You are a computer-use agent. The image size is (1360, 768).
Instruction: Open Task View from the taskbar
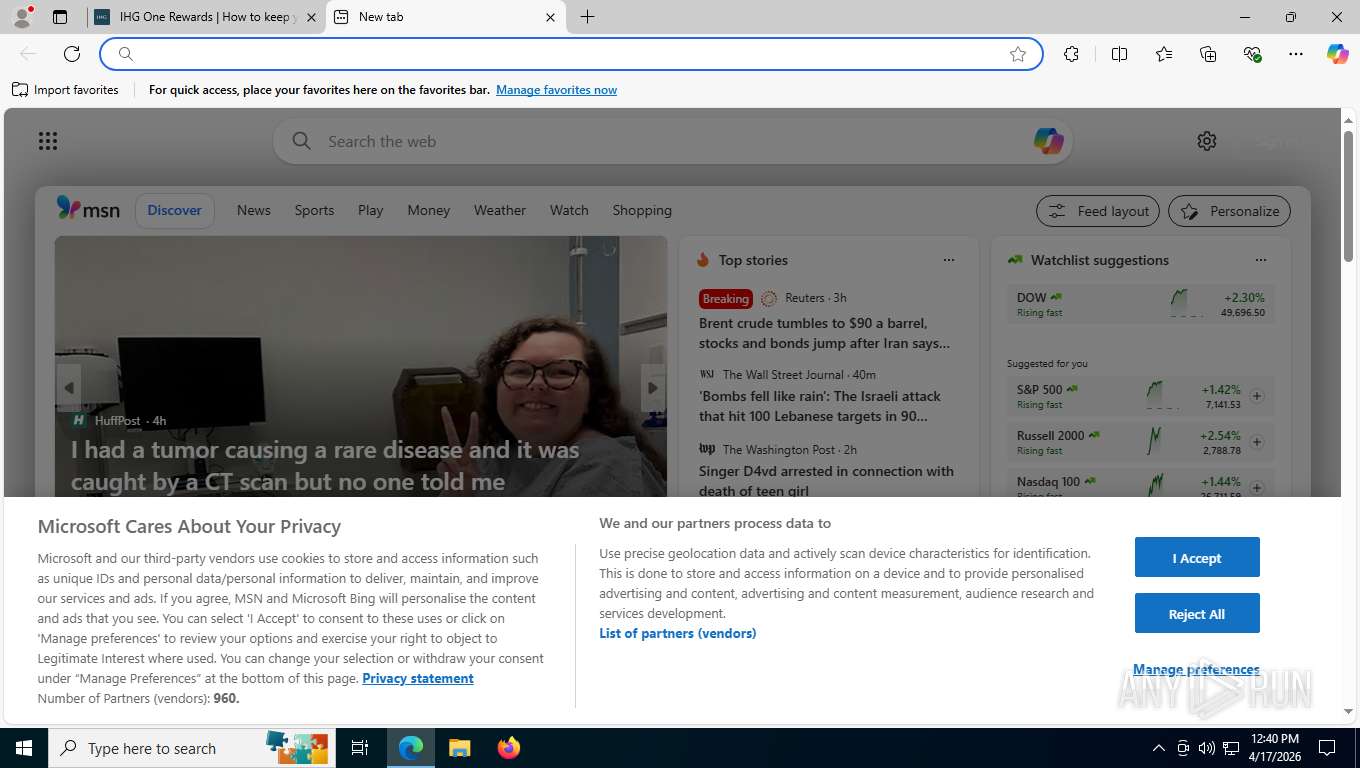coord(360,748)
